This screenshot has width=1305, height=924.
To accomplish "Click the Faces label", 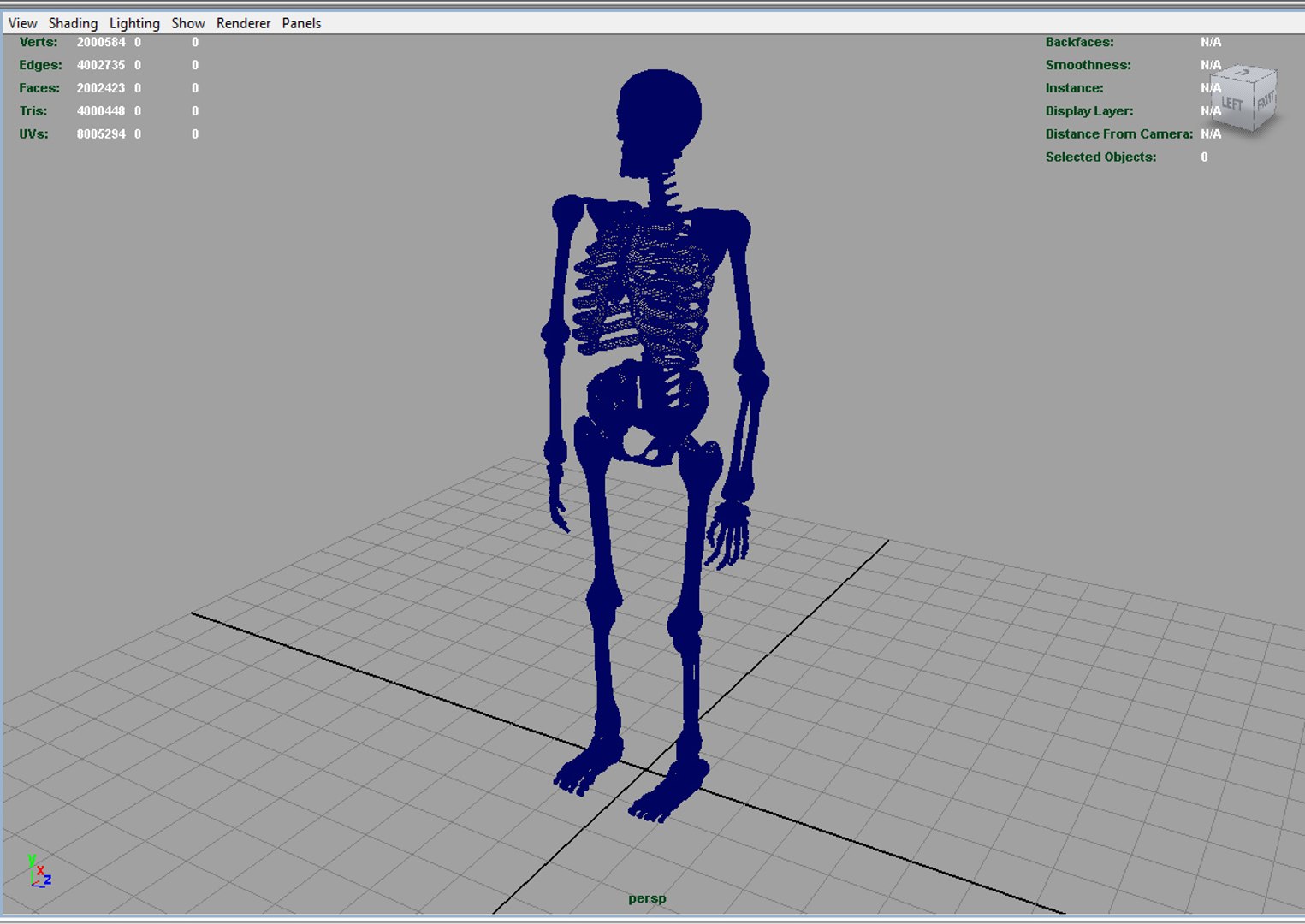I will (39, 88).
